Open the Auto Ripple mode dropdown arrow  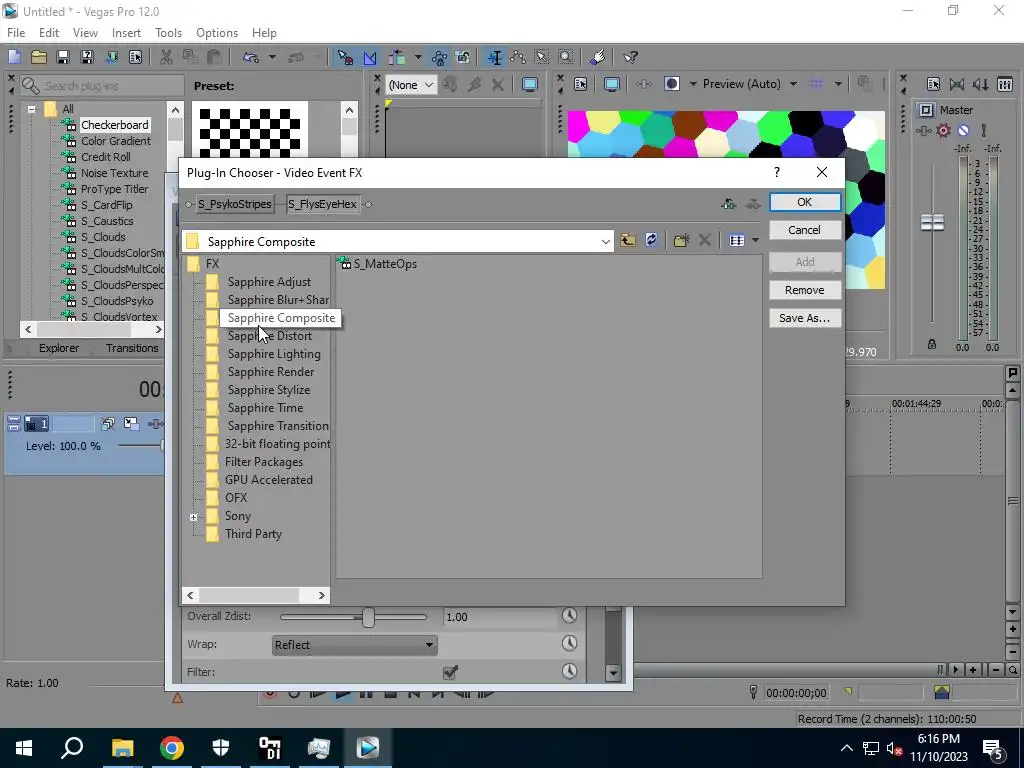pyautogui.click(x=417, y=57)
